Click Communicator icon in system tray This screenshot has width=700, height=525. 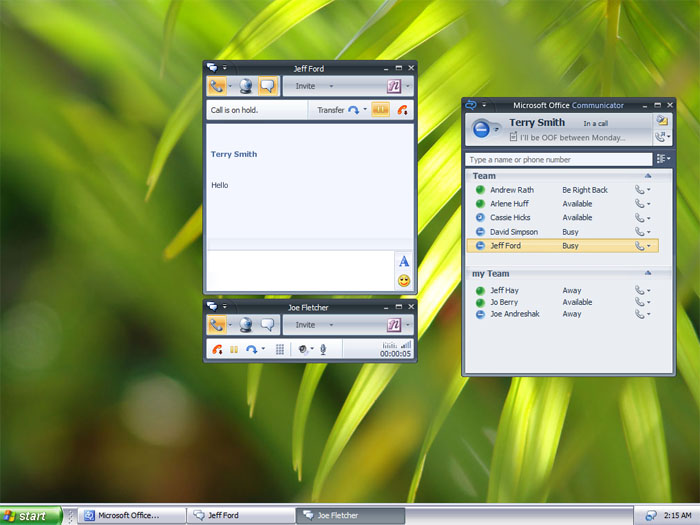[x=651, y=516]
